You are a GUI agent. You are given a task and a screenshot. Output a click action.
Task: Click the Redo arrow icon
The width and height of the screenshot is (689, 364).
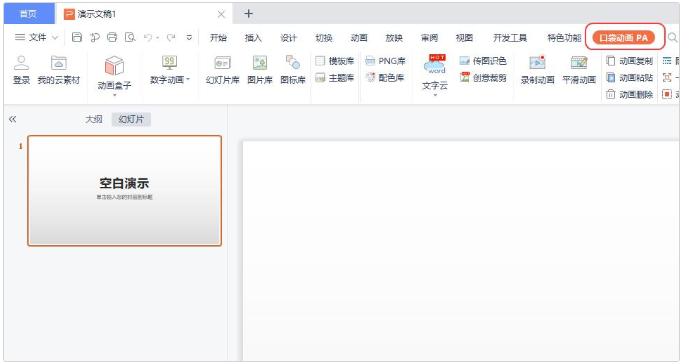171,37
